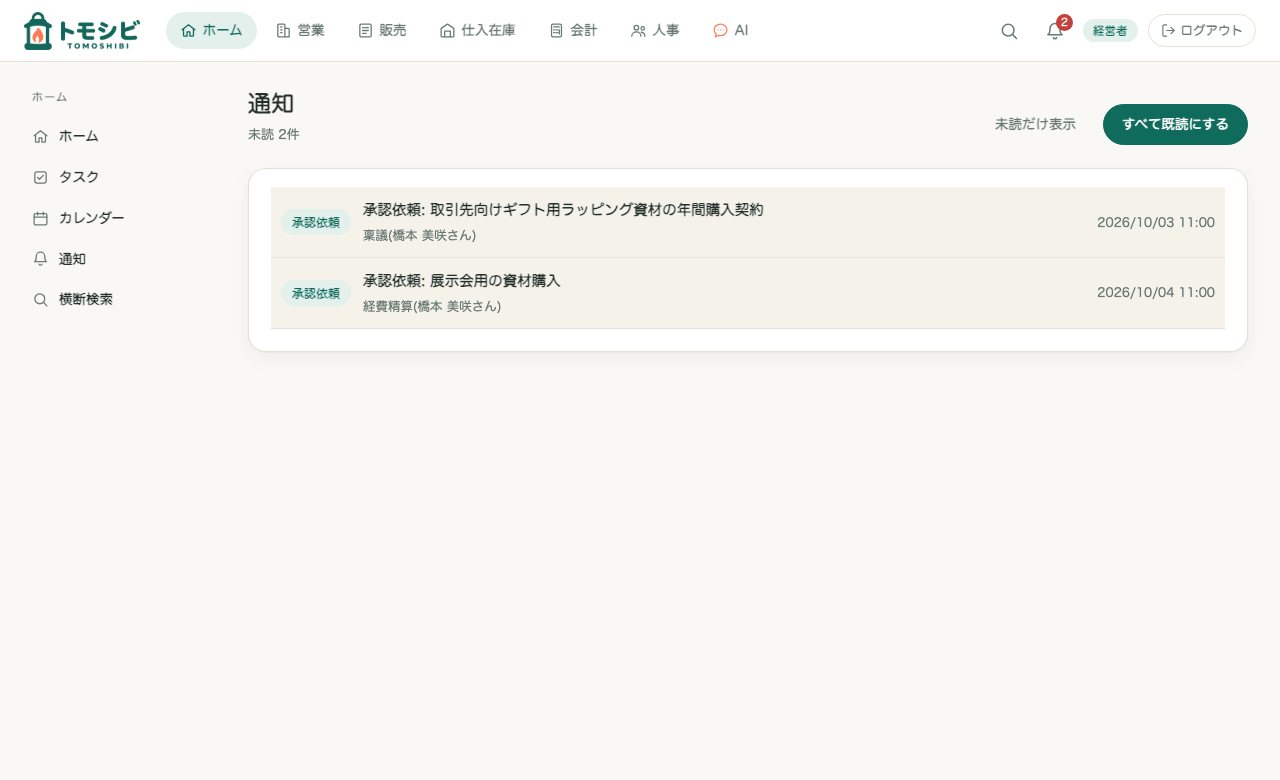Go to the 会計 tab
Viewport: 1280px width, 780px height.
(573, 31)
